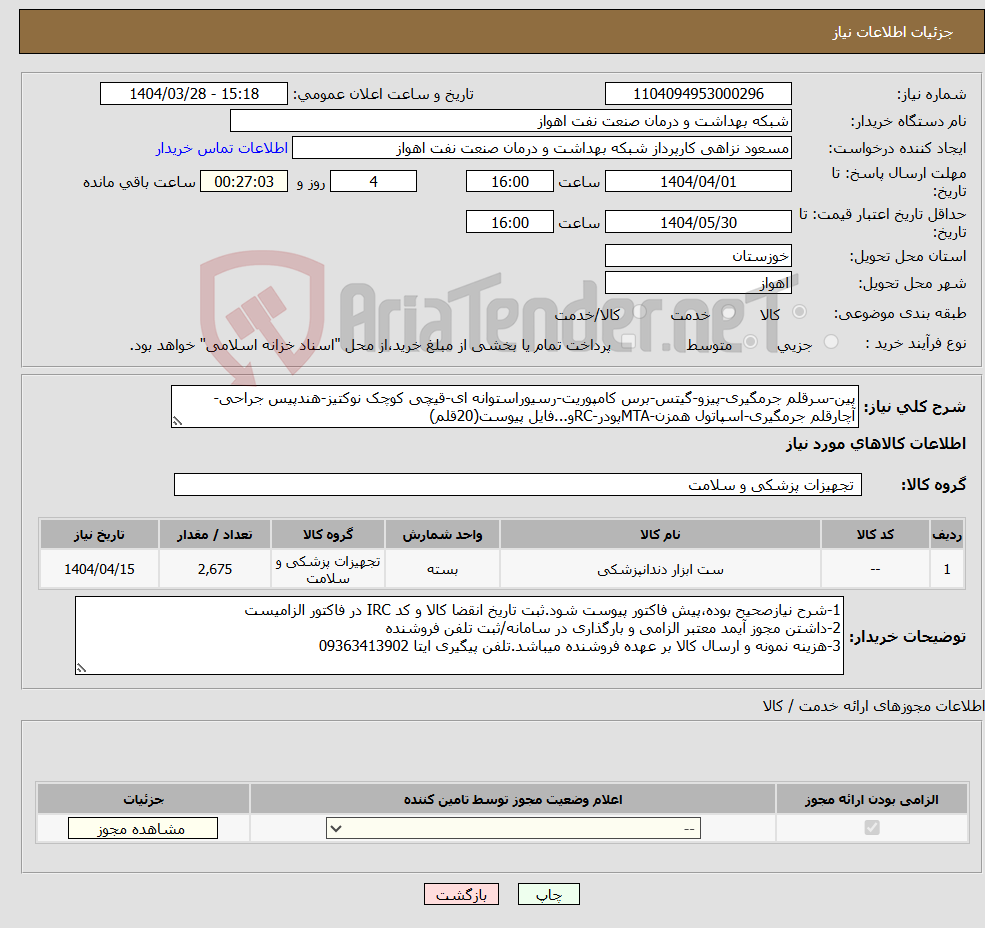Image resolution: width=985 pixels, height=928 pixels.
Task: Click the countdown timer showing 00:27:03
Action: coord(244,181)
